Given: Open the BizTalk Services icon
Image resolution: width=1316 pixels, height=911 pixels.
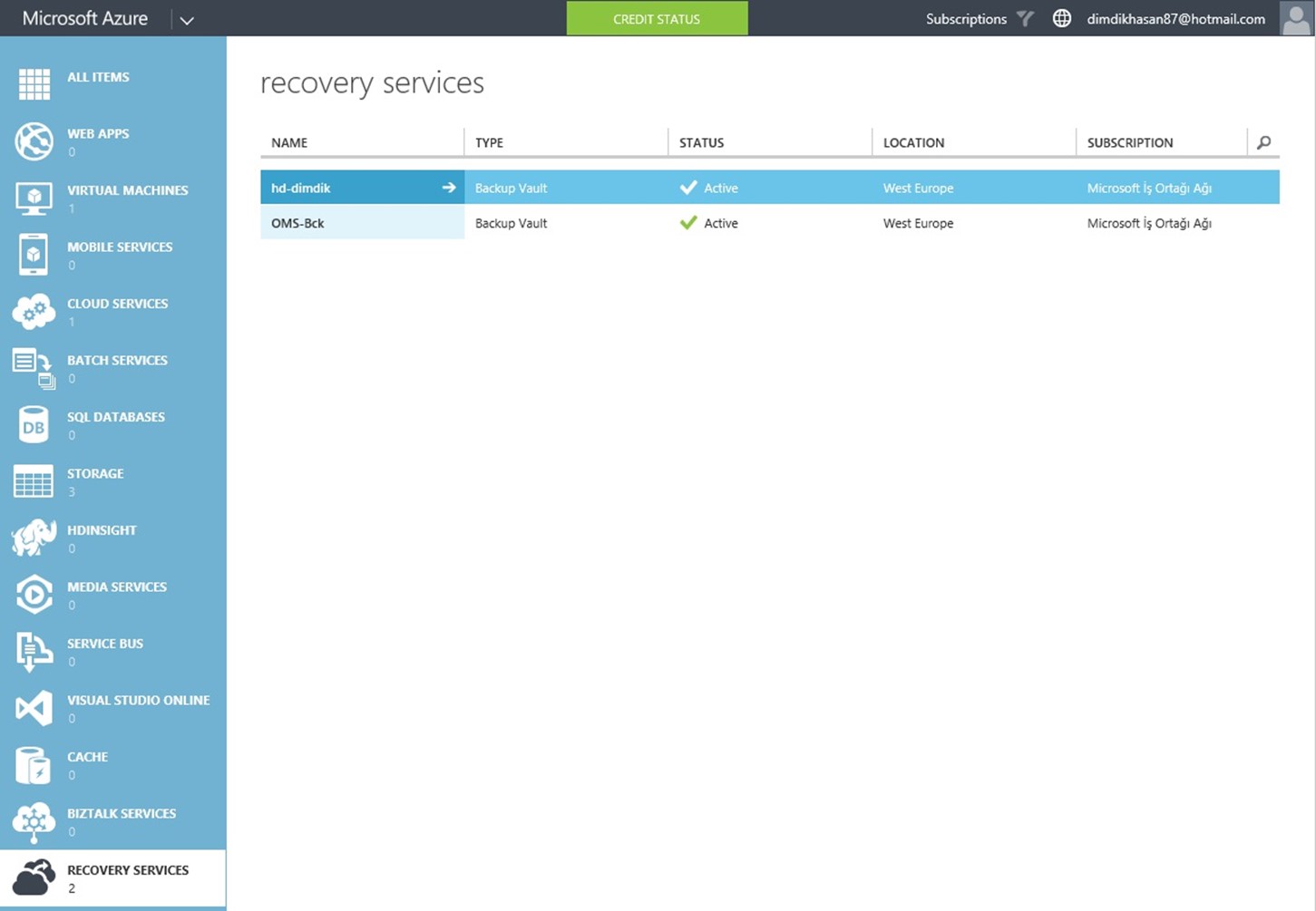Looking at the screenshot, I should click(34, 822).
